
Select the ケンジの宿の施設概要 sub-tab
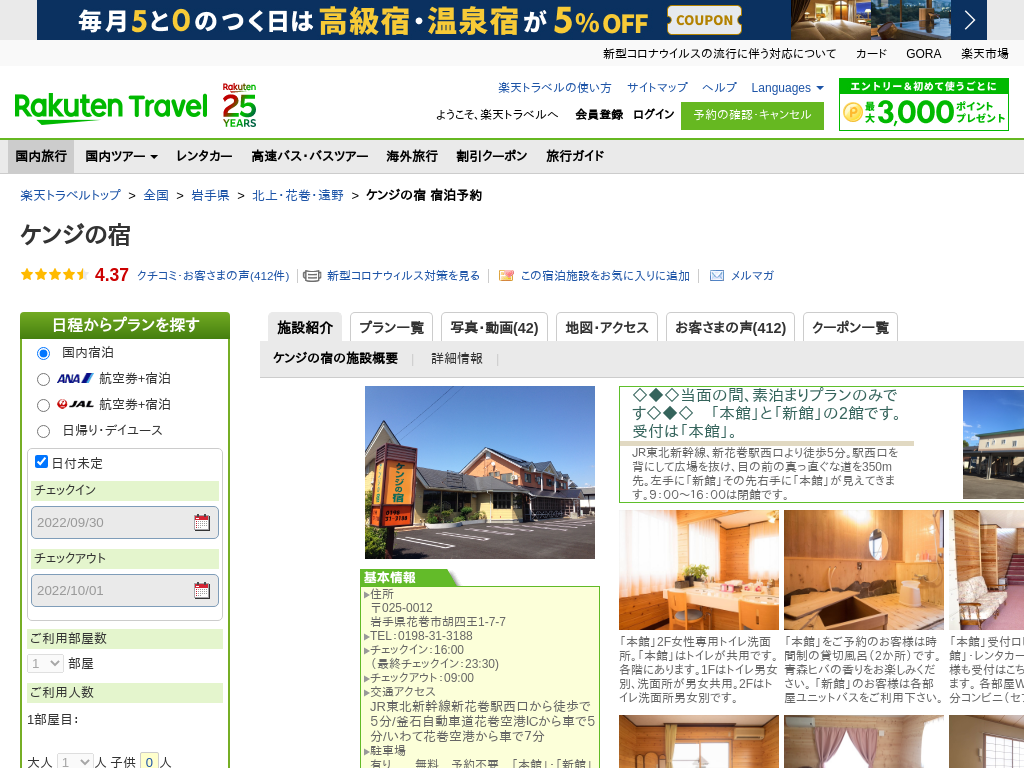coord(336,359)
